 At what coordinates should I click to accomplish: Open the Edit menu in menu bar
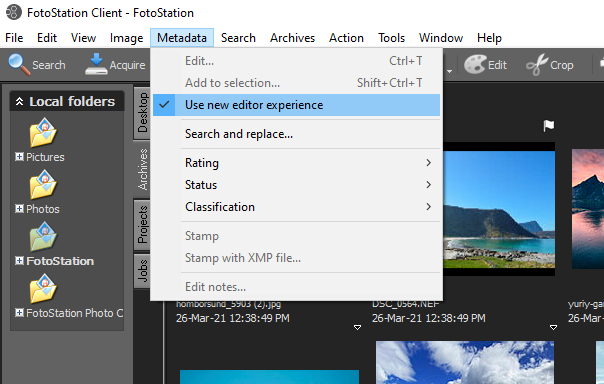[47, 38]
